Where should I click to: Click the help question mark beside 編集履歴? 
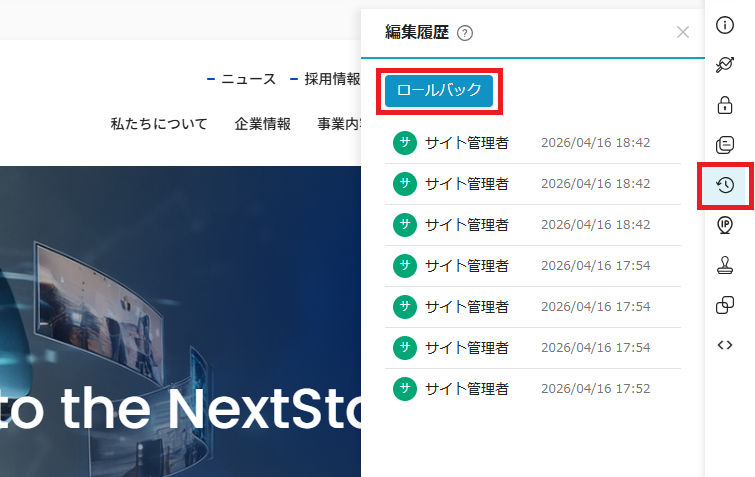point(464,33)
